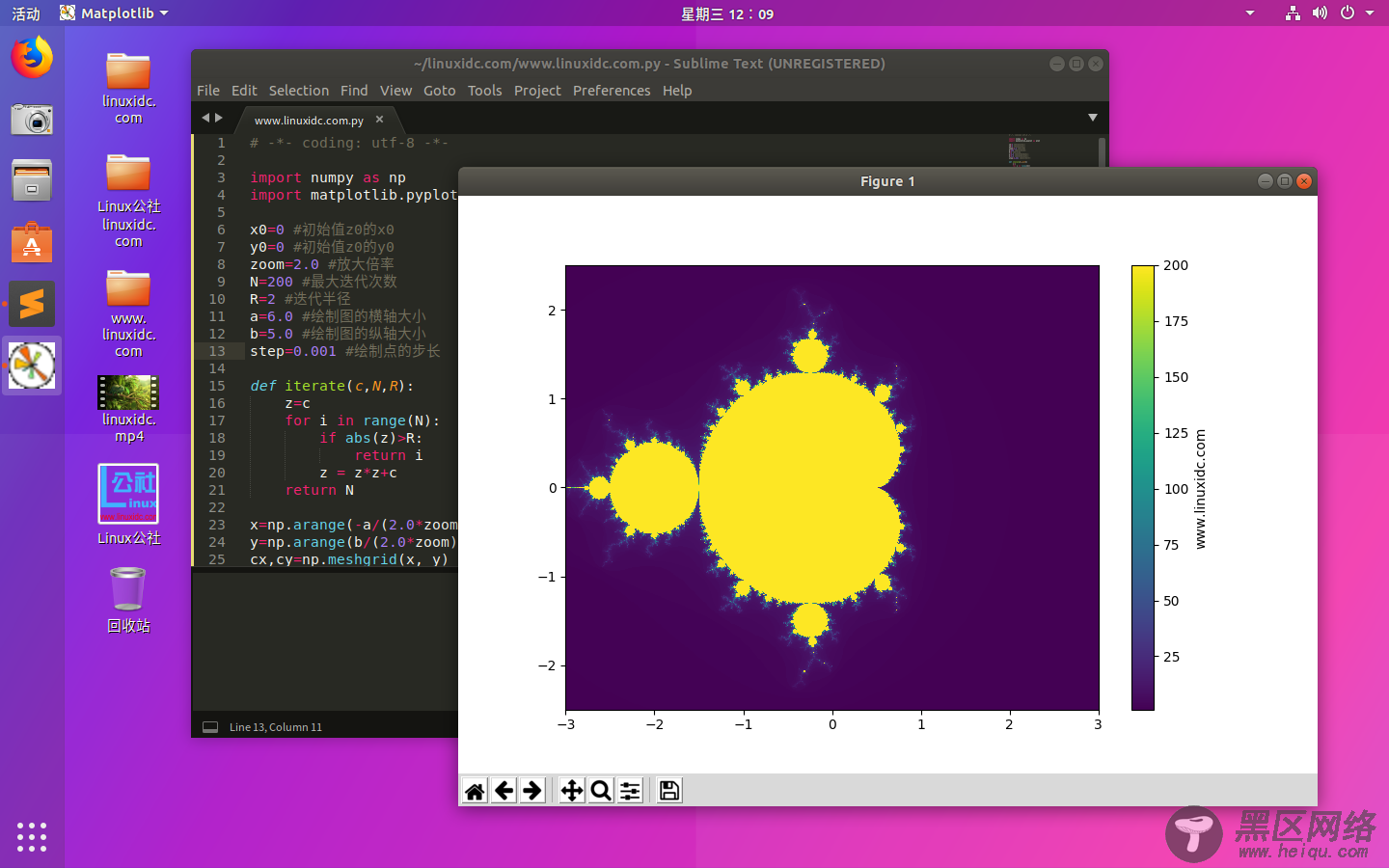Show all applications grid

(x=32, y=836)
